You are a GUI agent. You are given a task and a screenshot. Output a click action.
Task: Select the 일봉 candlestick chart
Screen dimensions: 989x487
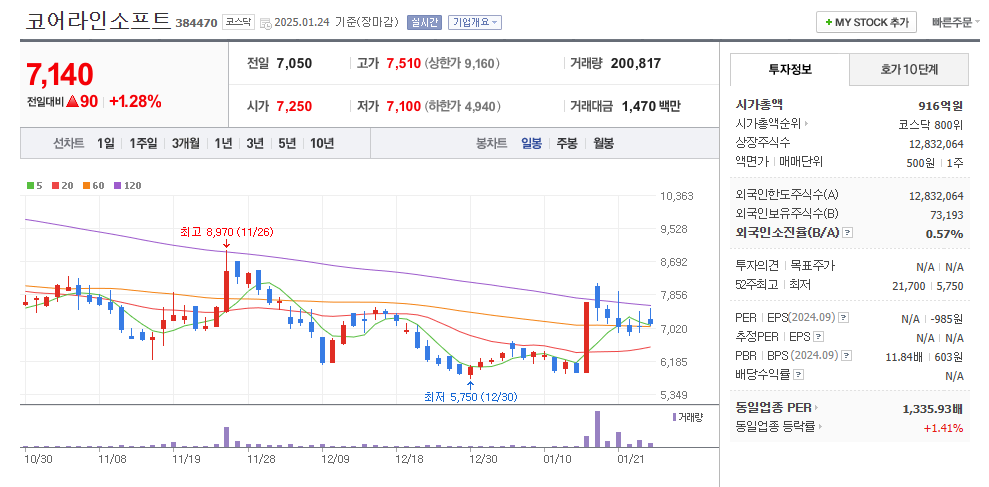pyautogui.click(x=531, y=143)
